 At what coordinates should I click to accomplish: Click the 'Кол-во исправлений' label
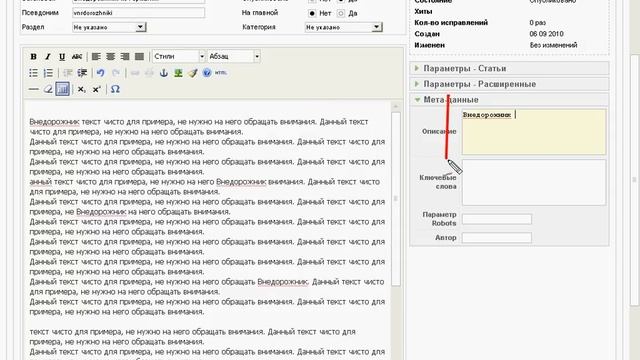click(451, 22)
